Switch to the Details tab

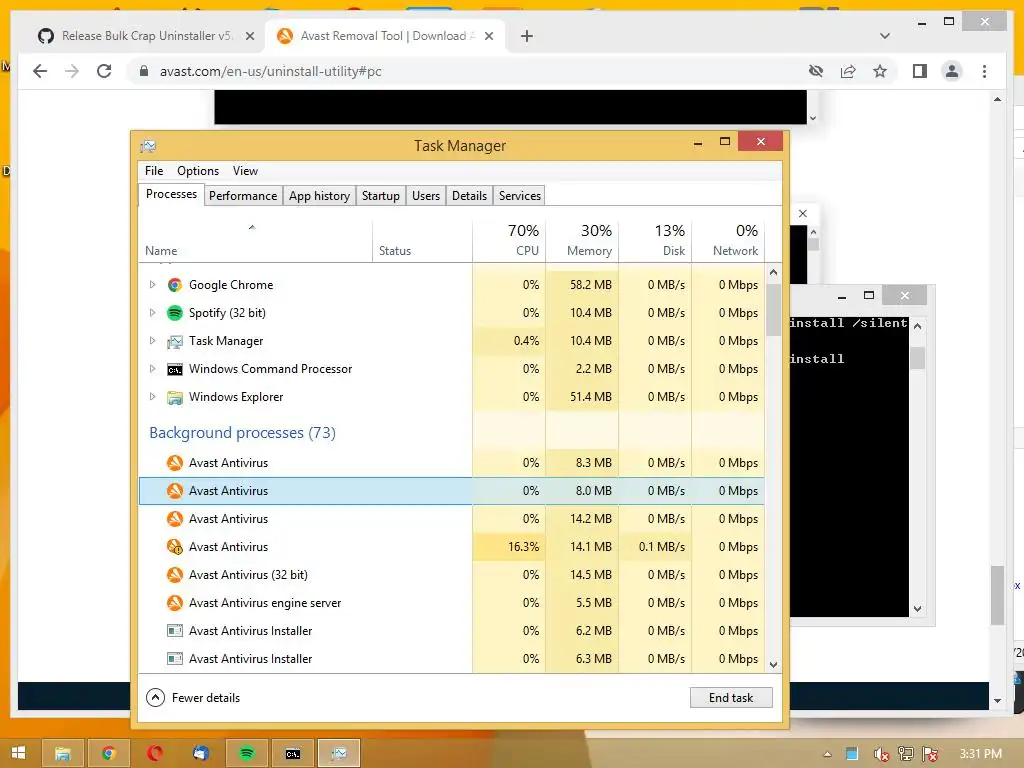tap(470, 196)
